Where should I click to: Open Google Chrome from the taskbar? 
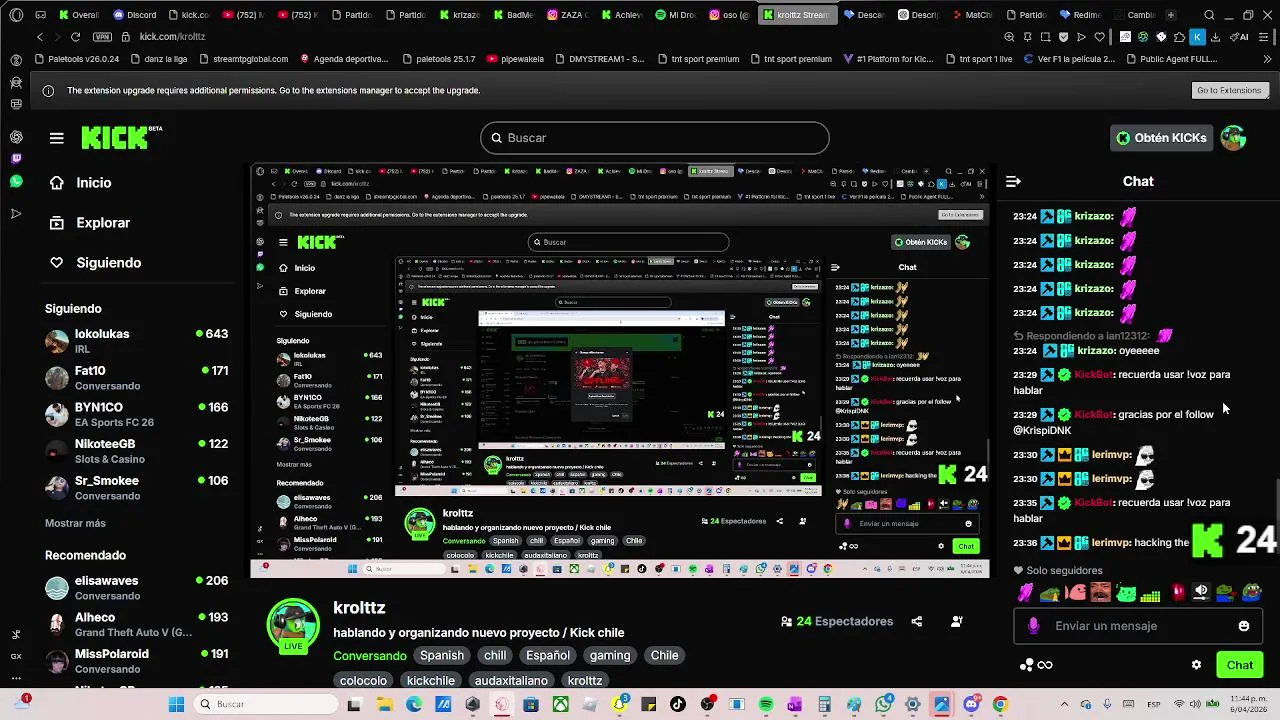coord(1000,704)
